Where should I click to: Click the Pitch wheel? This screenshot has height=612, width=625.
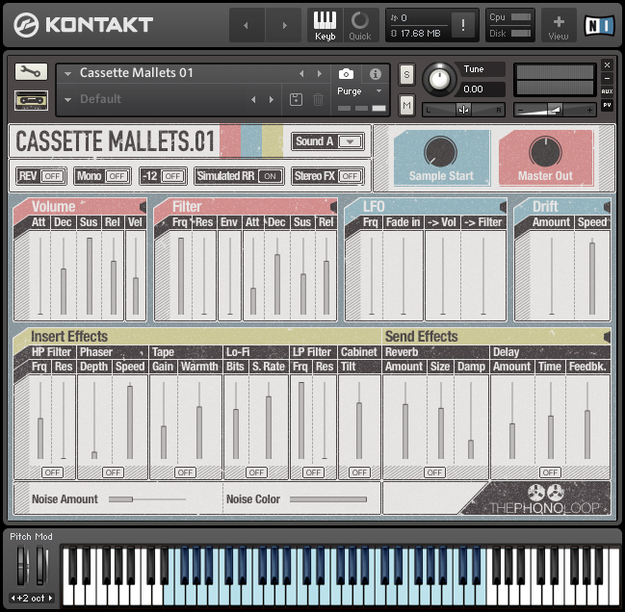[x=22, y=565]
